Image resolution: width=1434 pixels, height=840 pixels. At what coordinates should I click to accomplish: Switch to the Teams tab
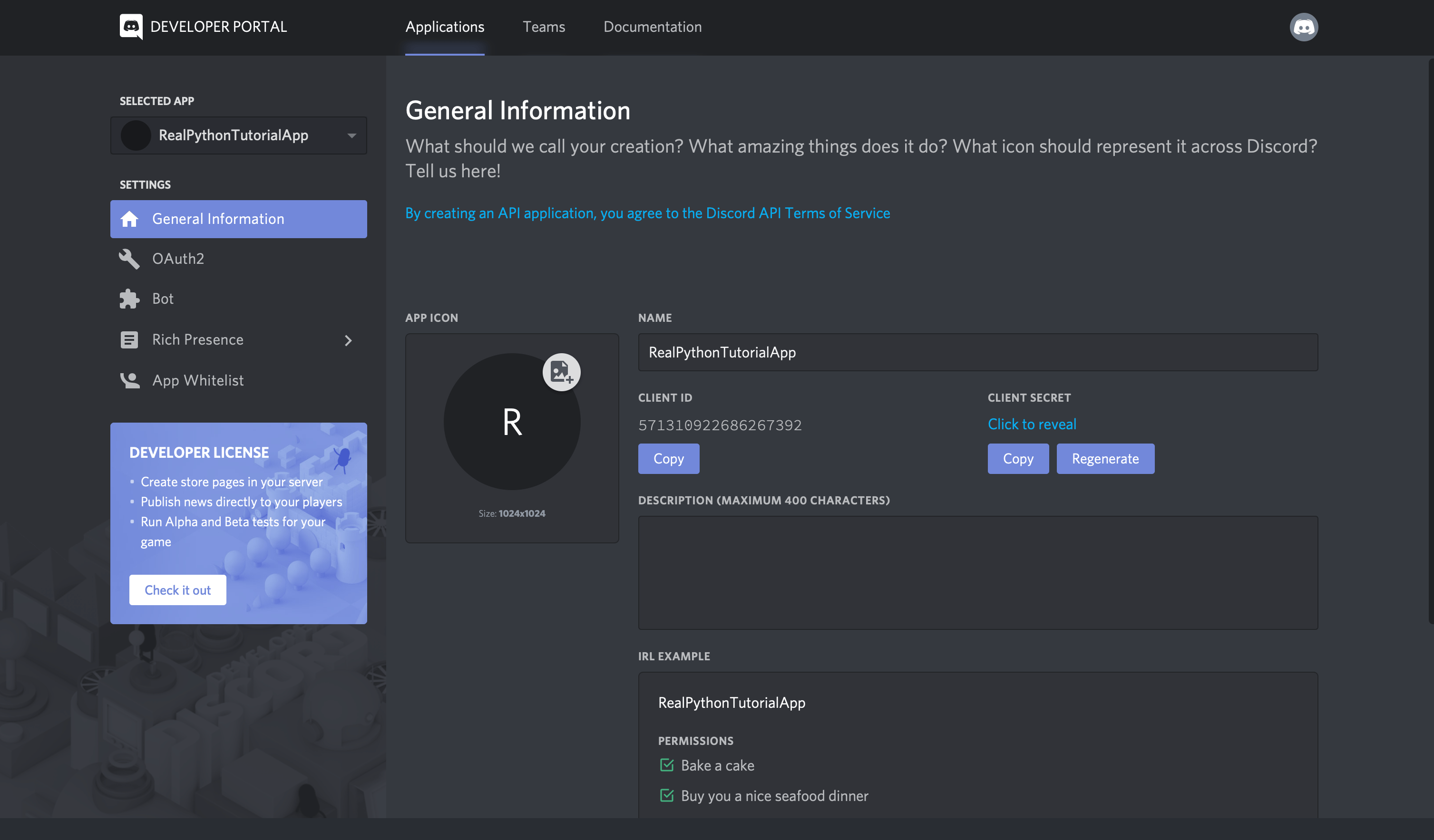(x=544, y=27)
